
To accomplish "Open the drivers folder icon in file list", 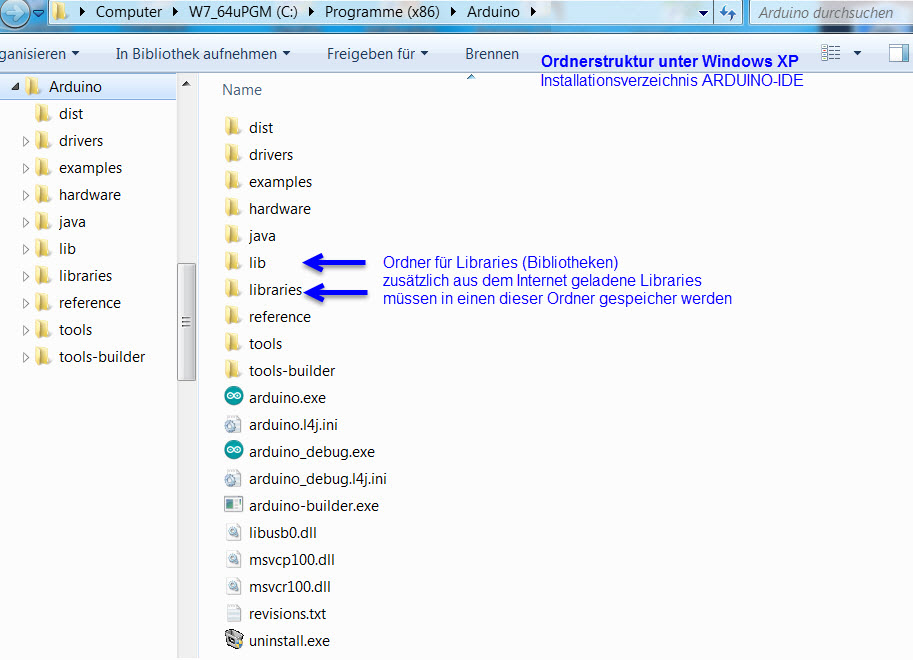I will 233,153.
